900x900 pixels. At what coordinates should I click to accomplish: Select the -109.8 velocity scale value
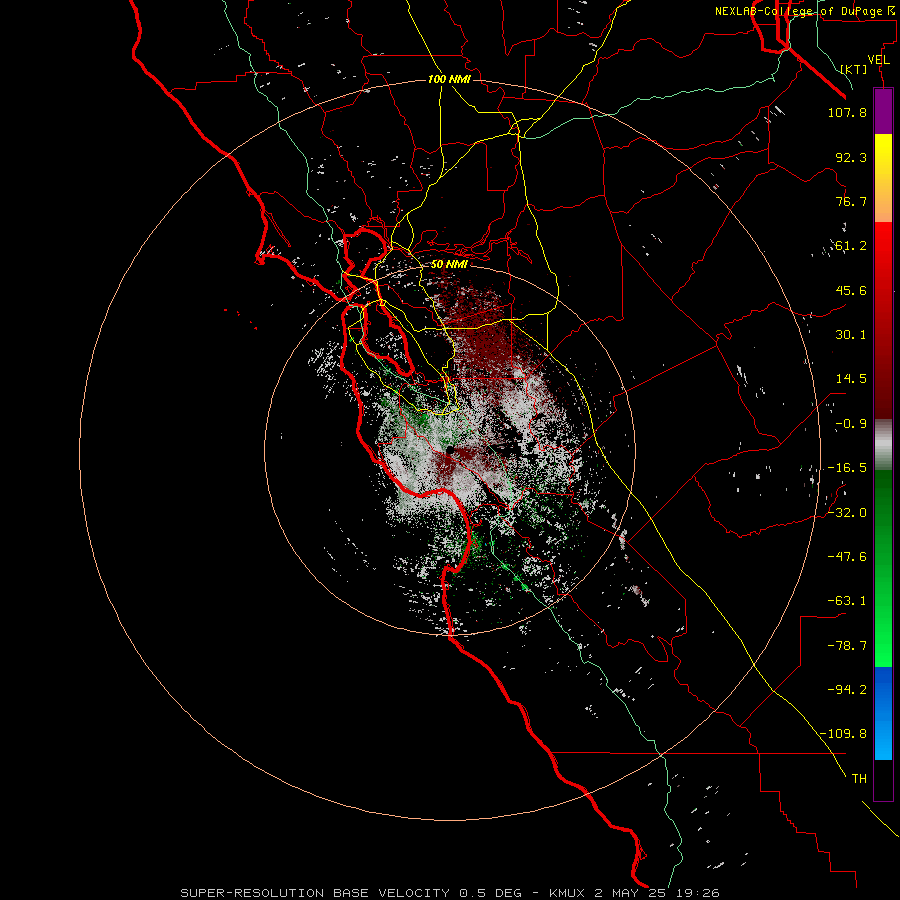843,734
